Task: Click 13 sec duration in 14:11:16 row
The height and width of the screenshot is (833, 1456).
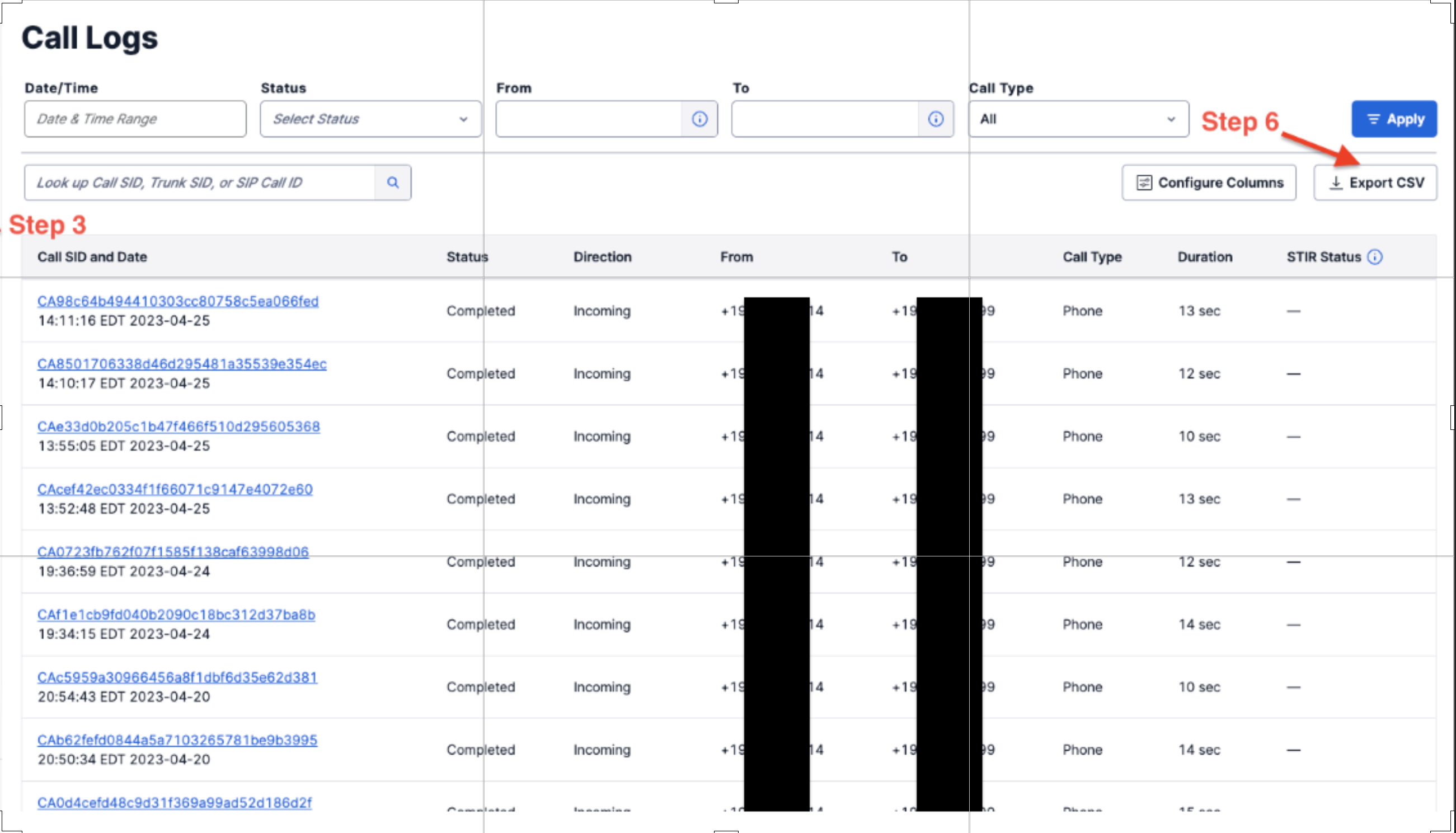Action: pyautogui.click(x=1199, y=311)
